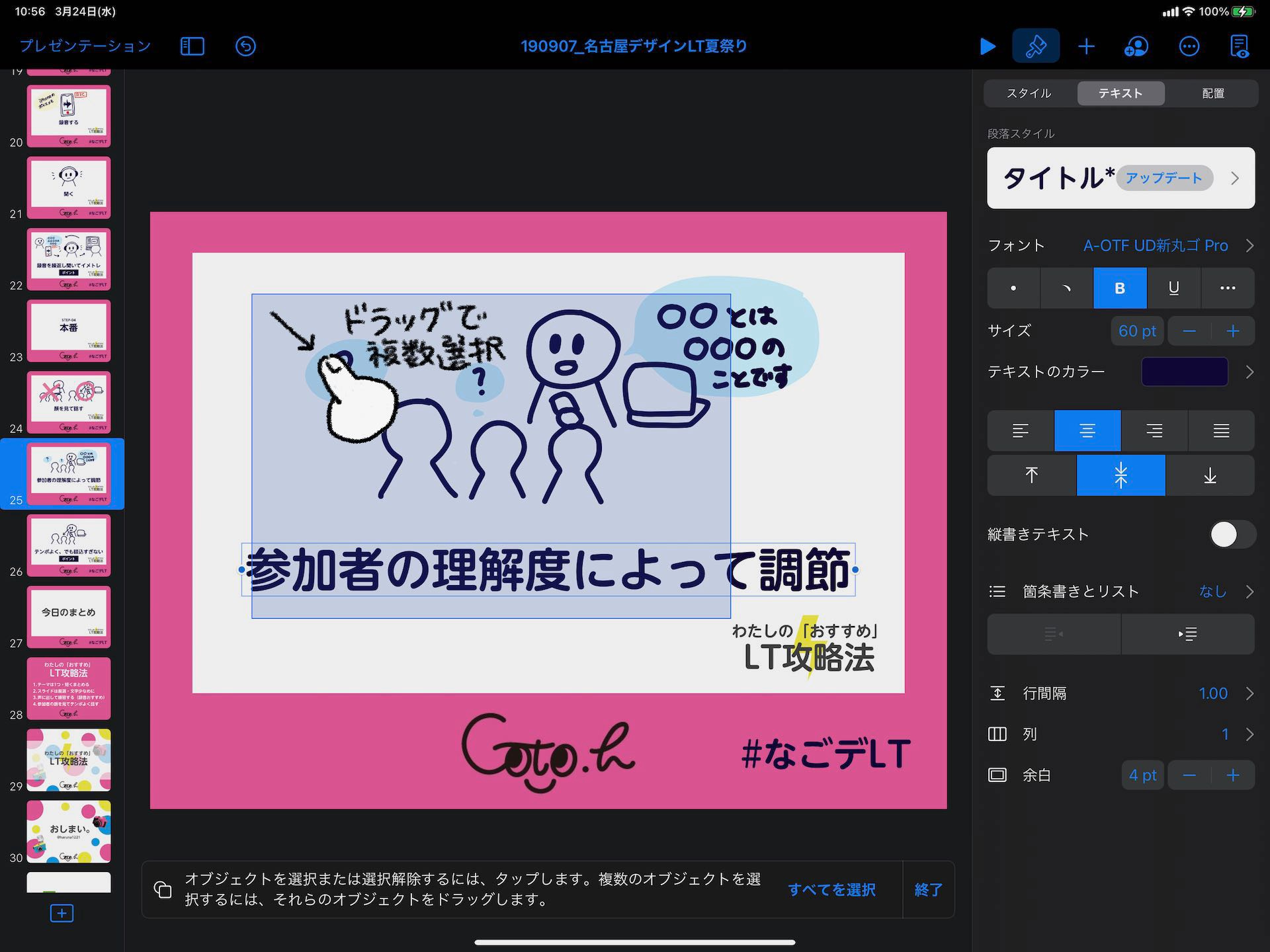1270x952 pixels.
Task: Justify text alignment
Action: (x=1221, y=431)
